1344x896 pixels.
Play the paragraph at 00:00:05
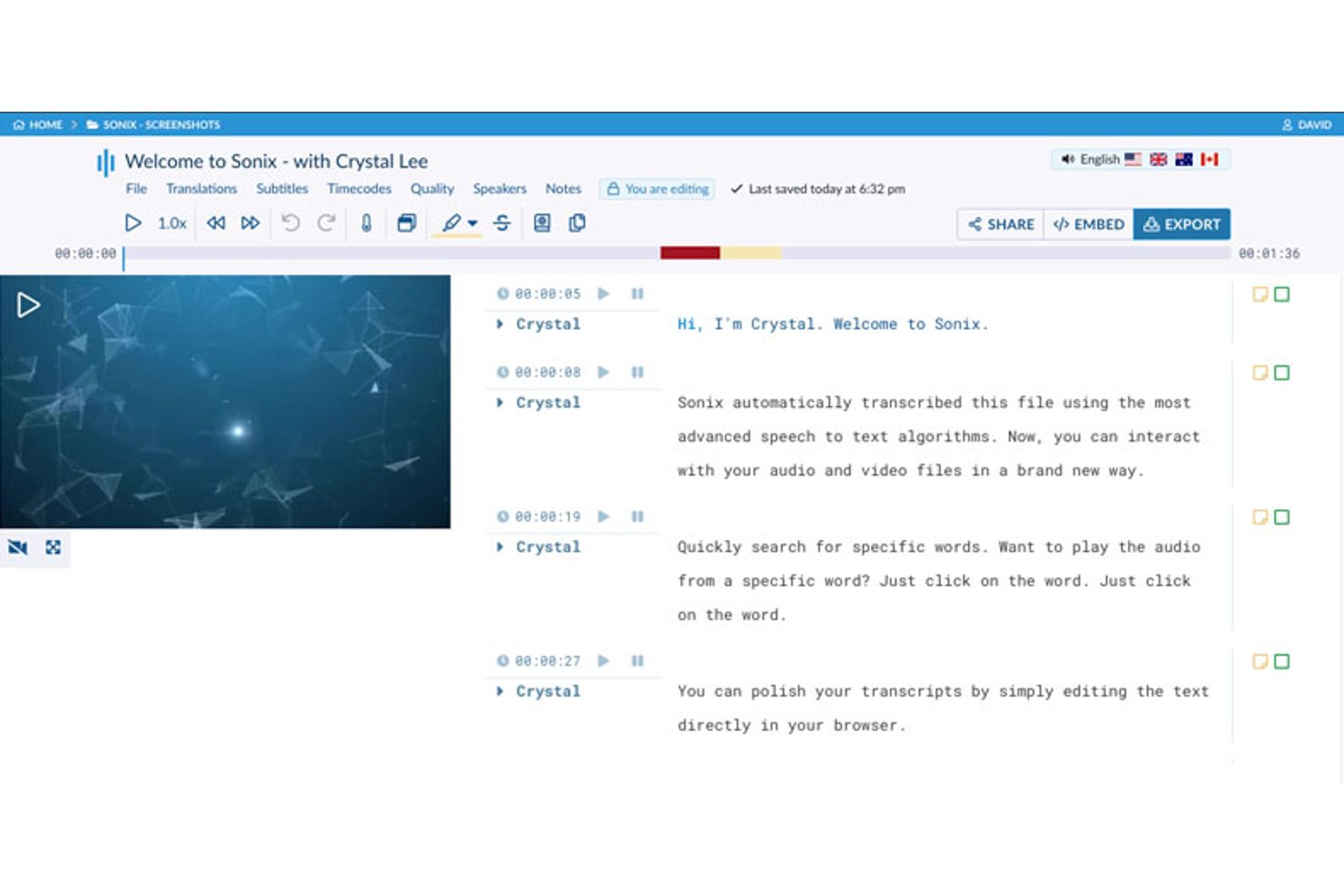[603, 293]
